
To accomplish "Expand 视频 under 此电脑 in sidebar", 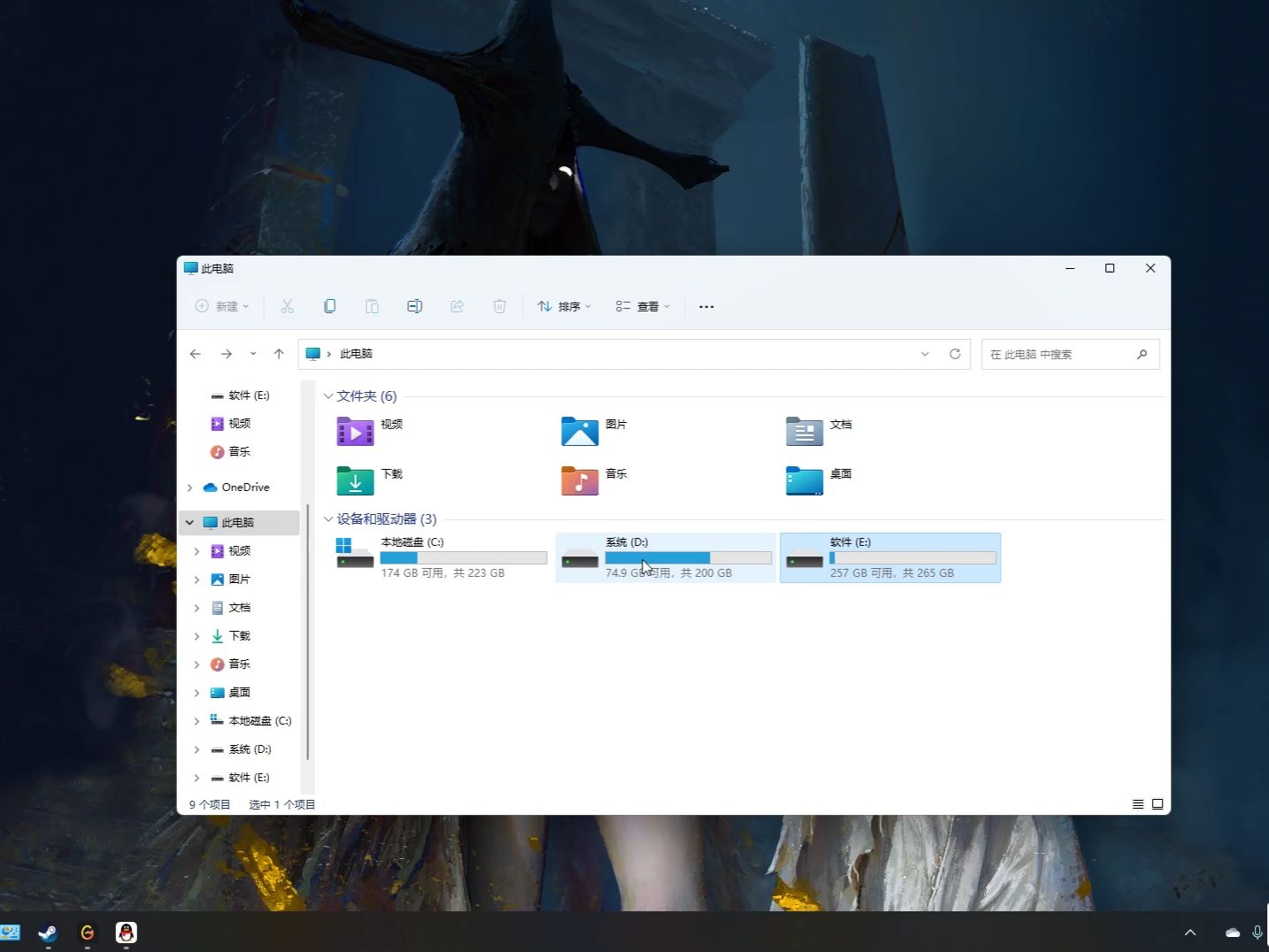I will coord(196,550).
